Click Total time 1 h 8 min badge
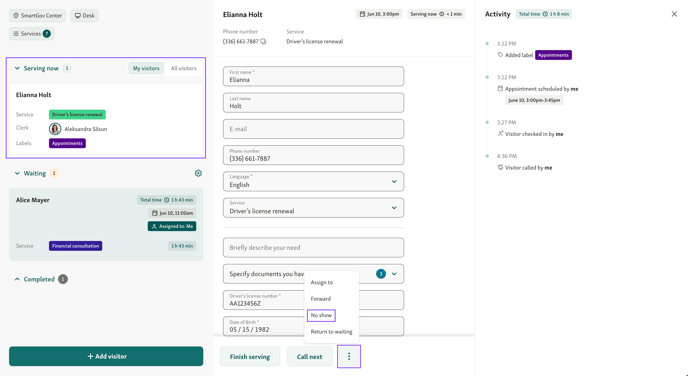Viewport: 688px width, 376px height. pos(544,14)
